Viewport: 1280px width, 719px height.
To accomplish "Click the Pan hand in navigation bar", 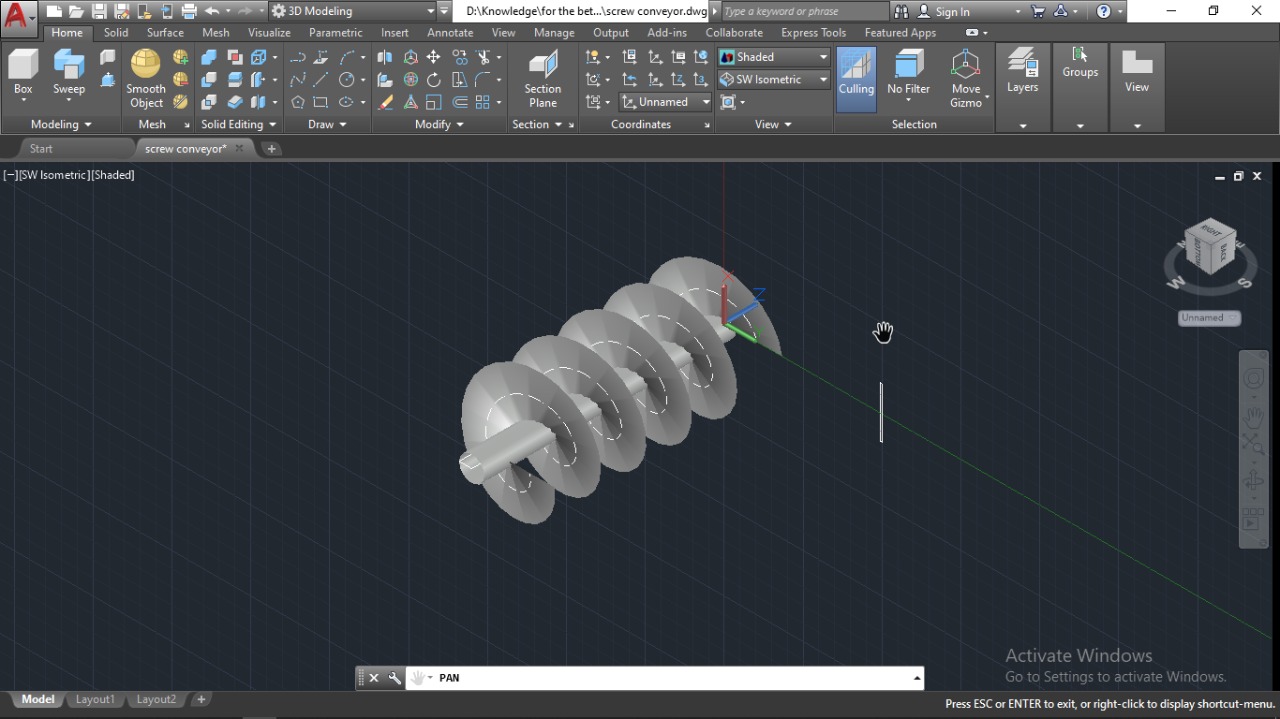I will pyautogui.click(x=1253, y=417).
